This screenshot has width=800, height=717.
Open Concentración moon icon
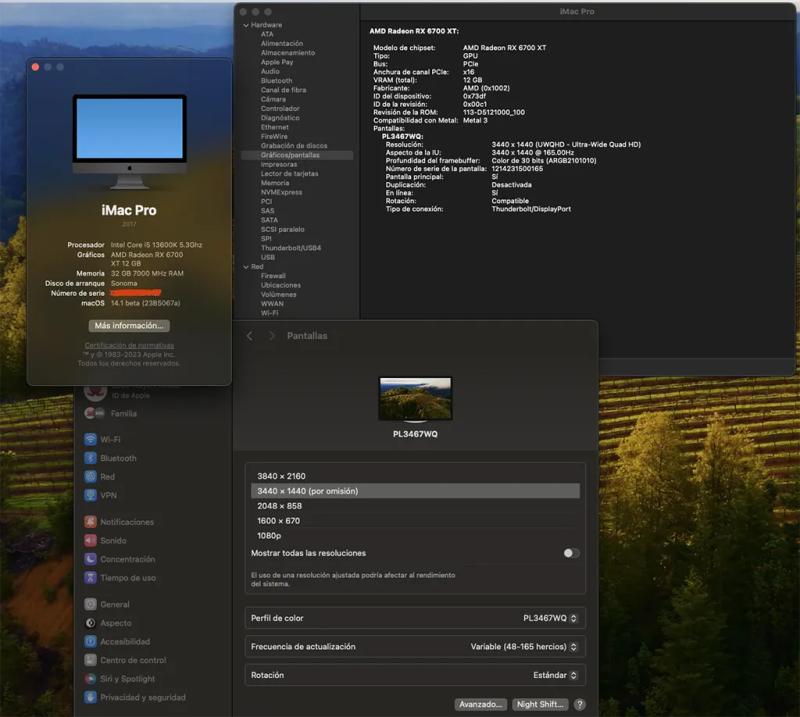90,559
